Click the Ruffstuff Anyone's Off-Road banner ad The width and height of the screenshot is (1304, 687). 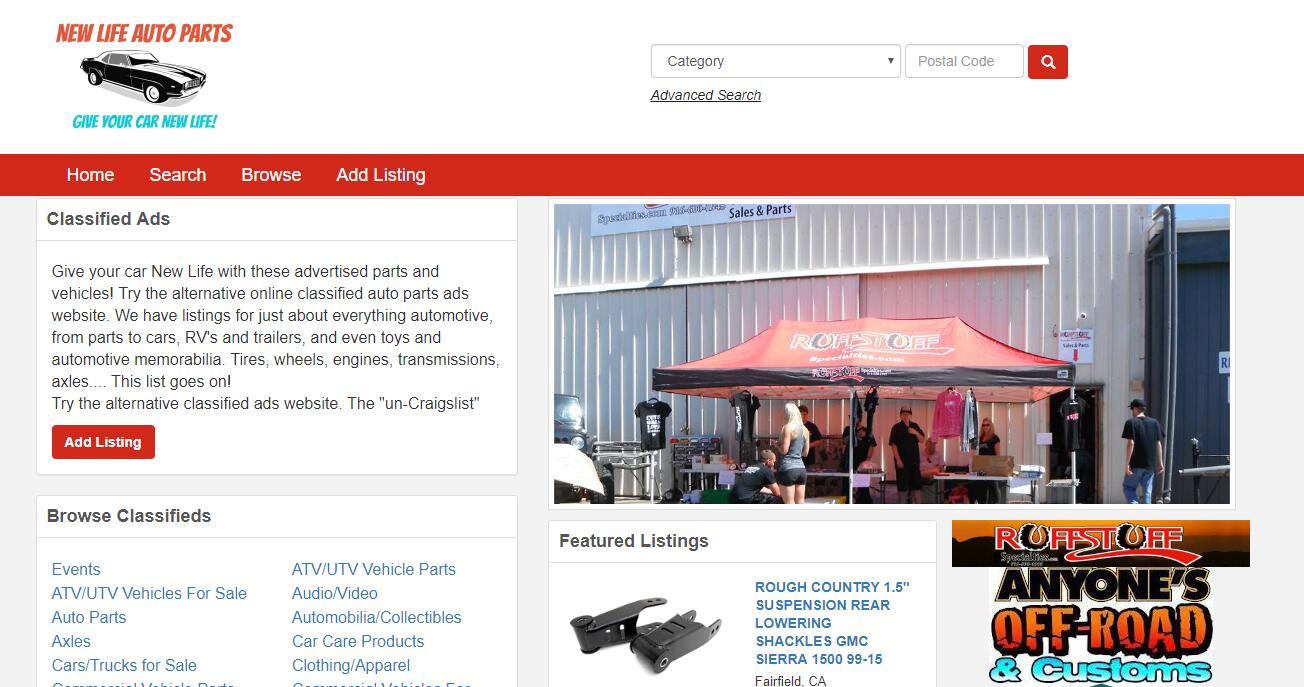coord(1101,603)
